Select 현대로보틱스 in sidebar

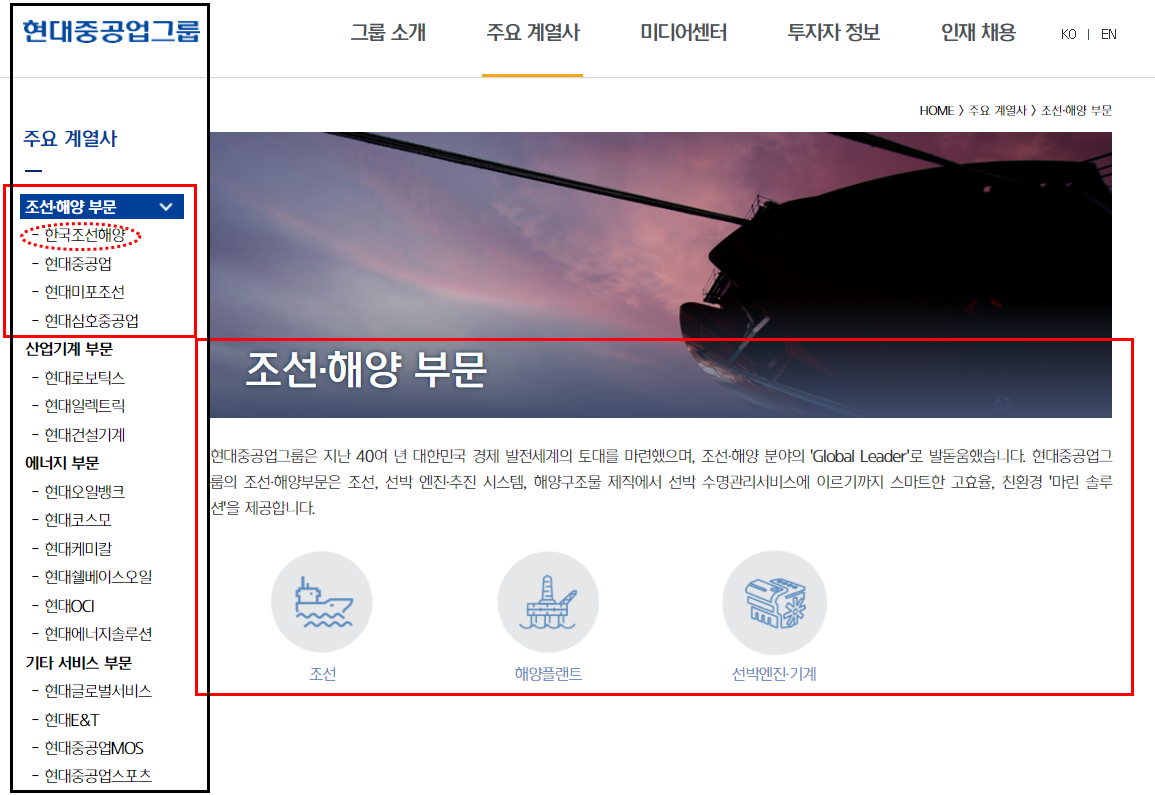(84, 378)
